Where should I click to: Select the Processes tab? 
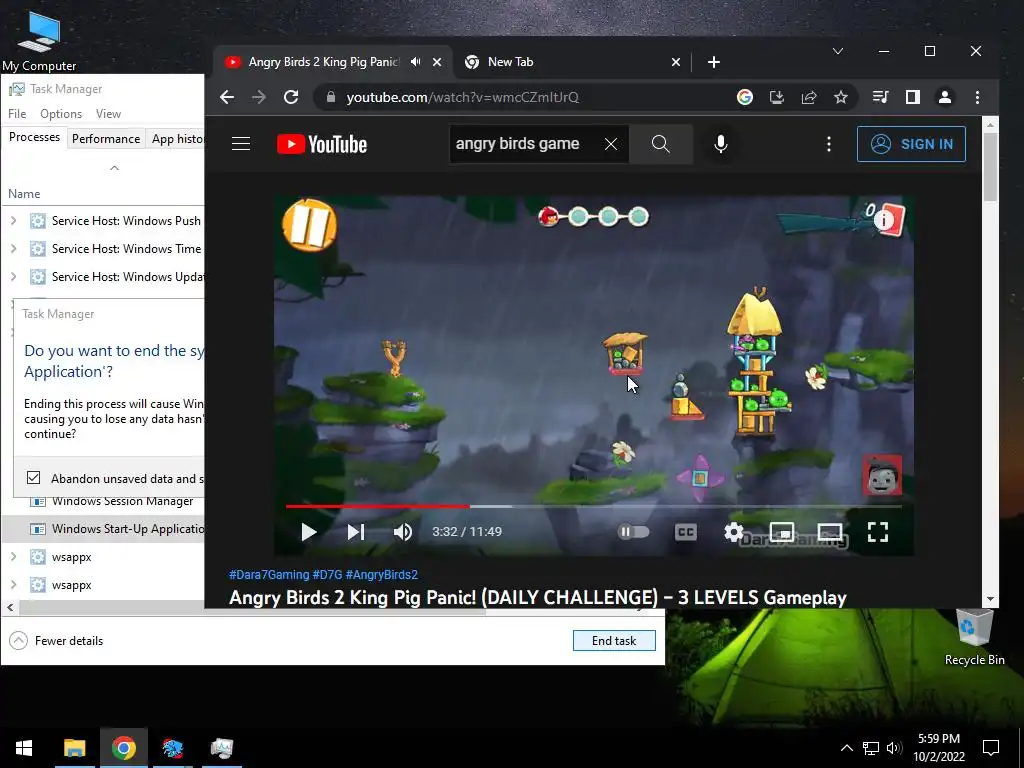(x=34, y=137)
